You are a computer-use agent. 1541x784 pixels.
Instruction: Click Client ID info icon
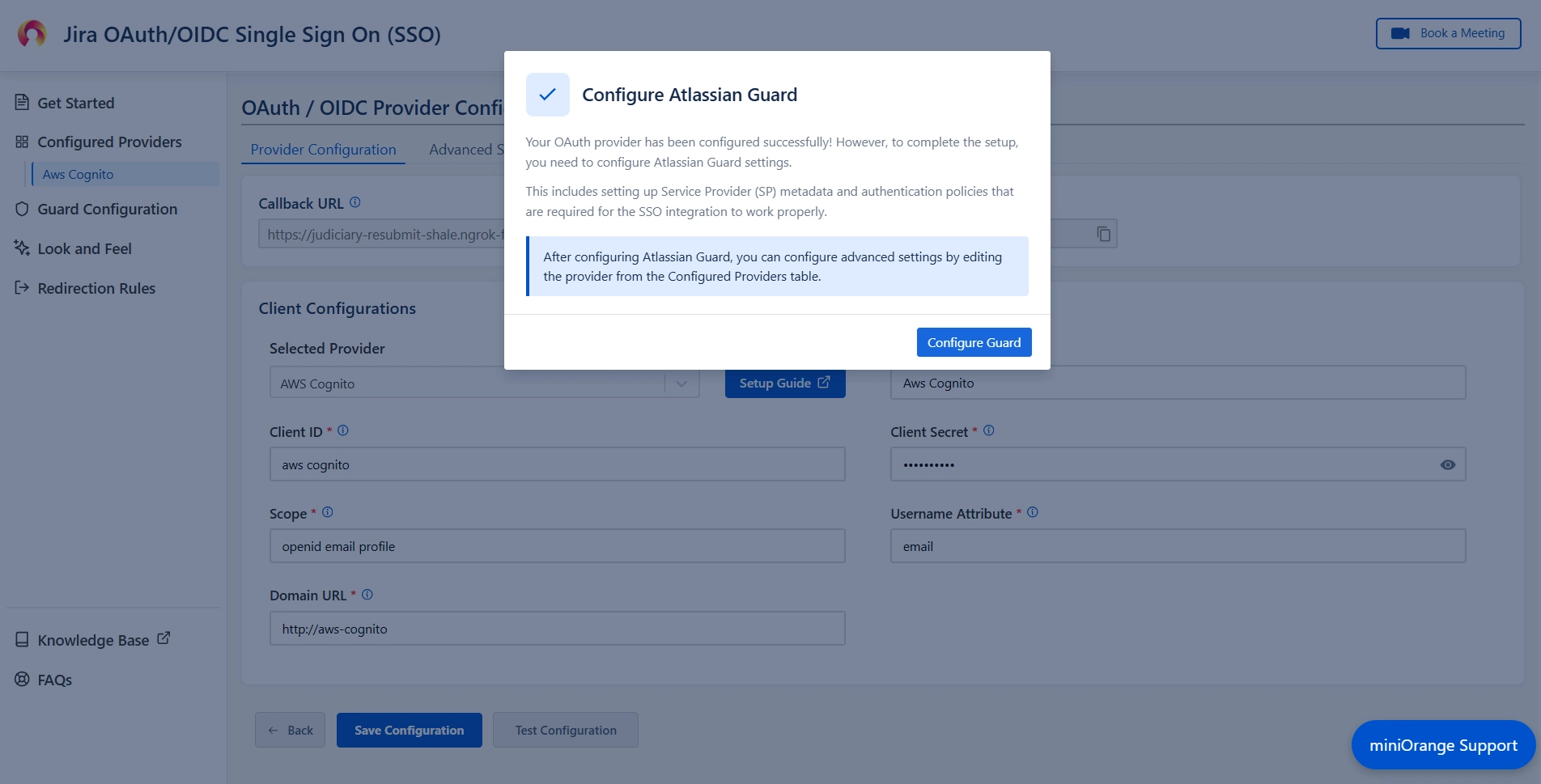pyautogui.click(x=343, y=430)
